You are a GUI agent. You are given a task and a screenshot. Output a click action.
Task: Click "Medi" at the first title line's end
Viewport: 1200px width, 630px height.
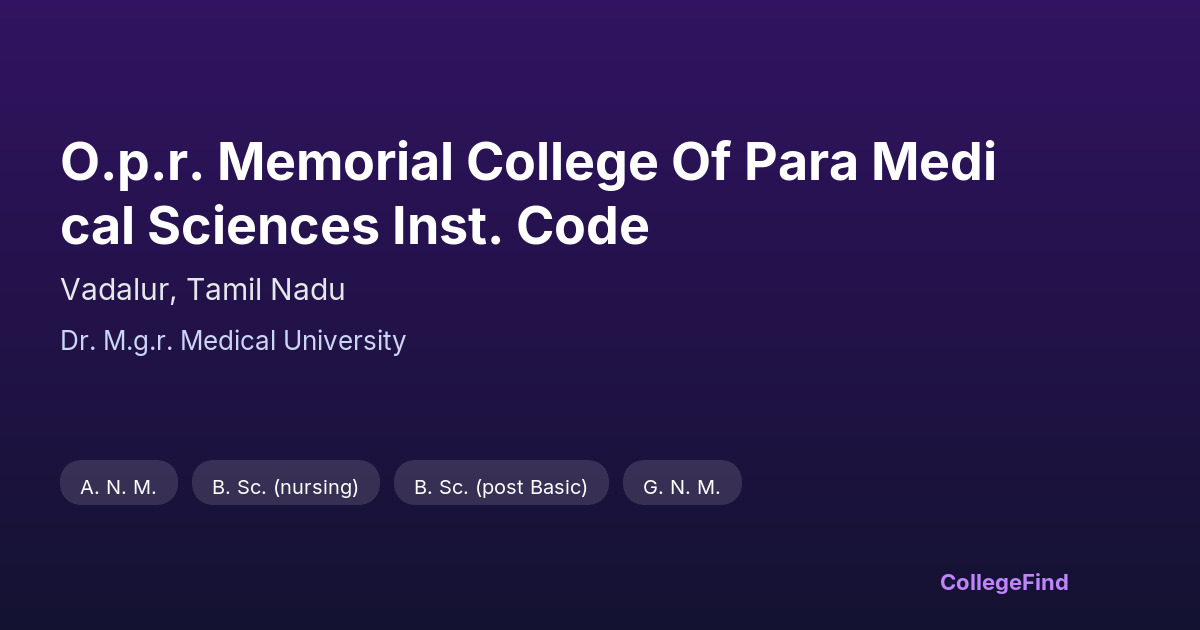click(x=933, y=164)
